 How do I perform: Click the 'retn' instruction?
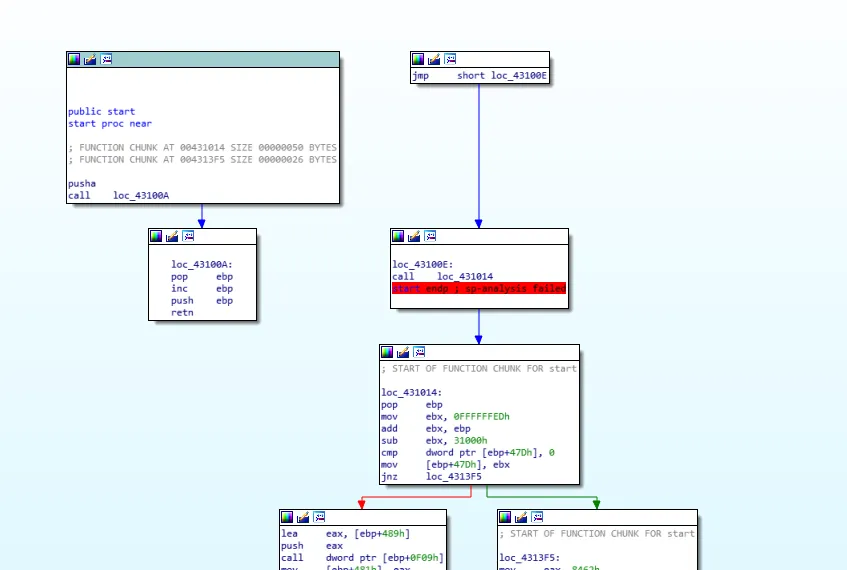click(182, 312)
